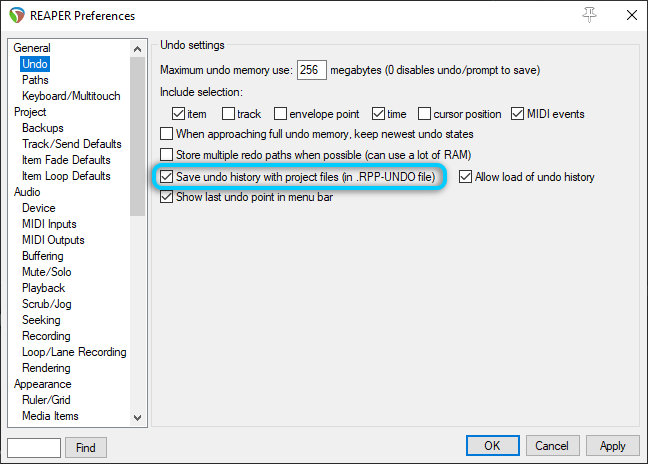This screenshot has width=648, height=464.
Task: Toggle allow load of undo history
Action: click(x=465, y=177)
